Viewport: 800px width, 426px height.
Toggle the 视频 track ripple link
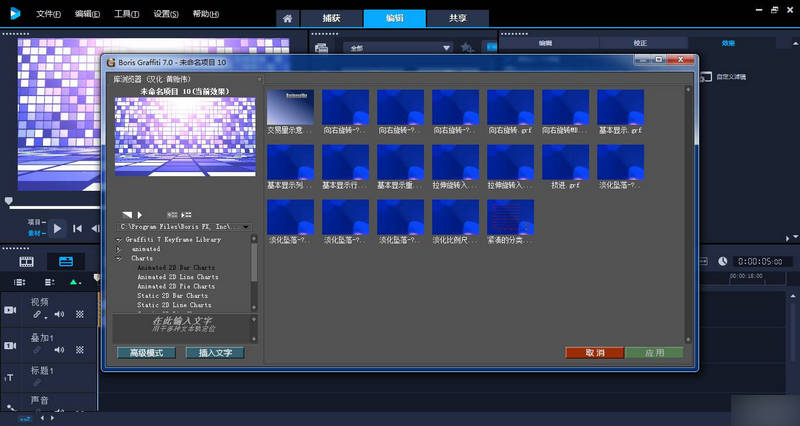[x=37, y=315]
